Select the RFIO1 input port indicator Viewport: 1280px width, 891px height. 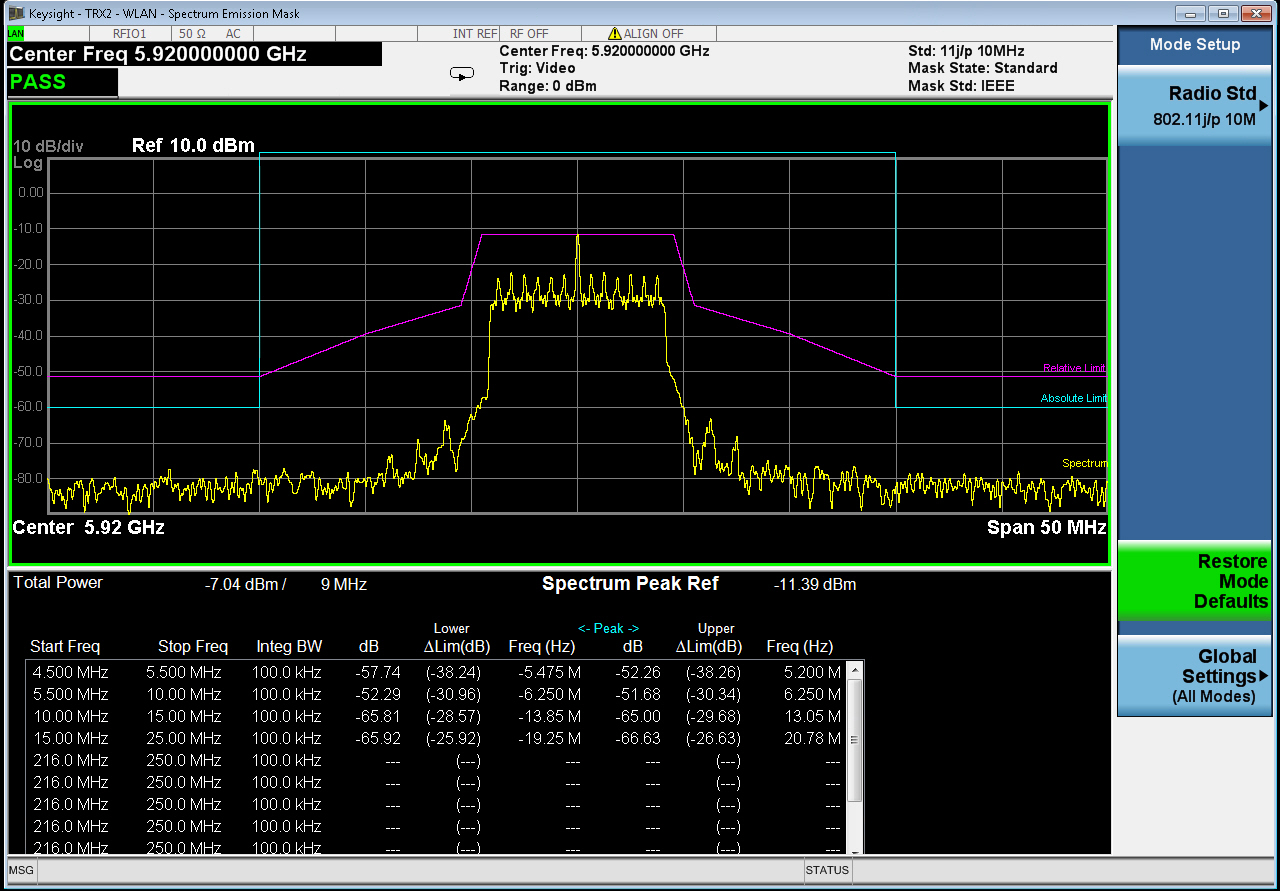pos(129,33)
